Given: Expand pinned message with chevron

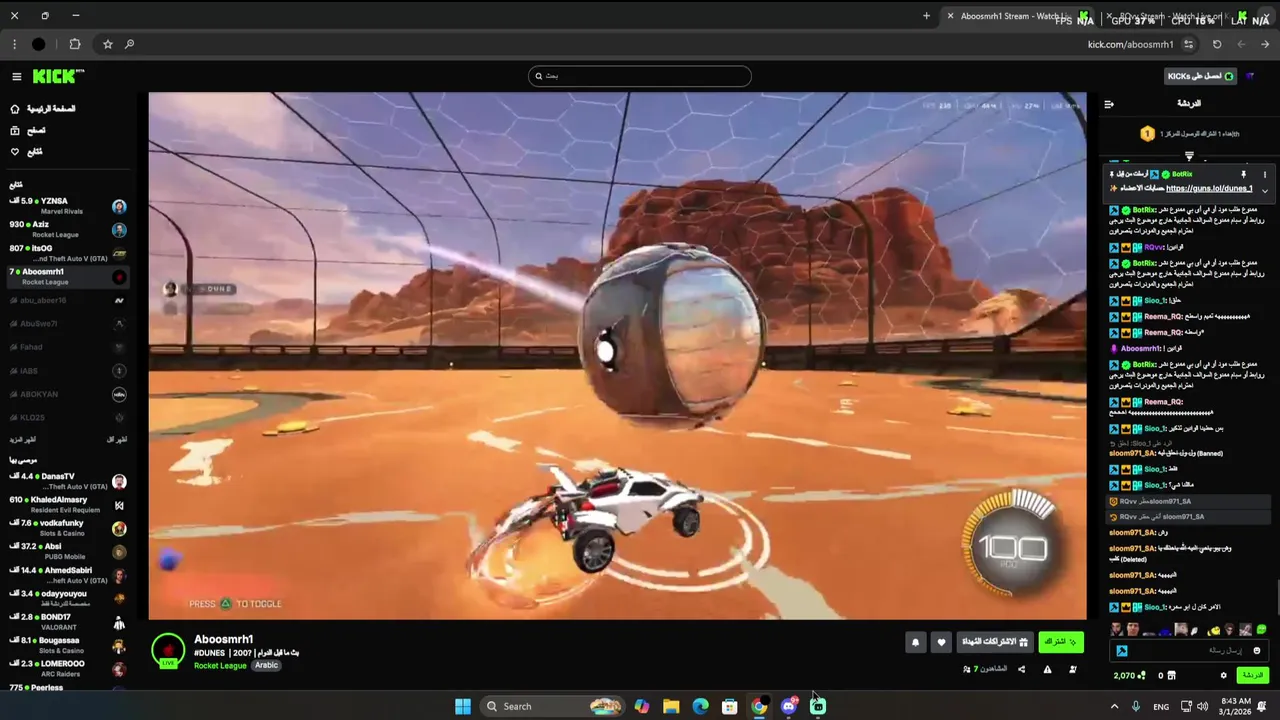Looking at the screenshot, I should (1264, 190).
